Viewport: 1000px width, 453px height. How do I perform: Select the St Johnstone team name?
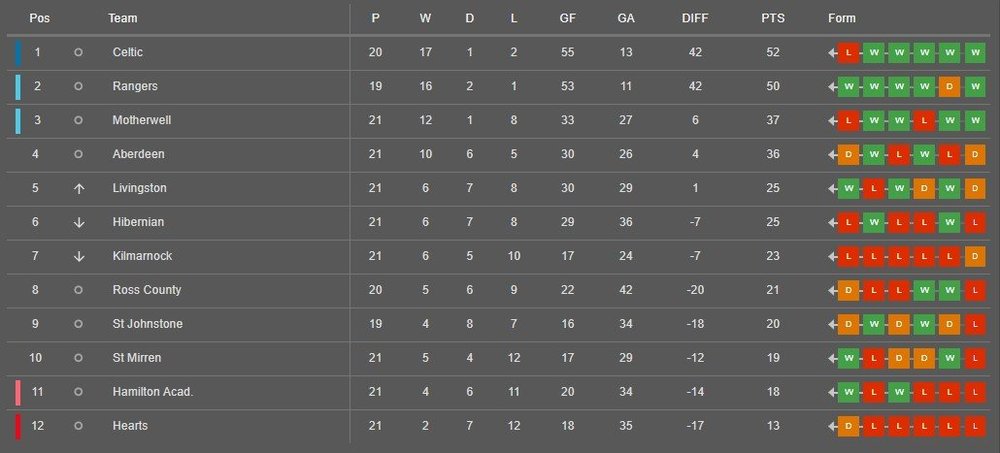[x=147, y=323]
